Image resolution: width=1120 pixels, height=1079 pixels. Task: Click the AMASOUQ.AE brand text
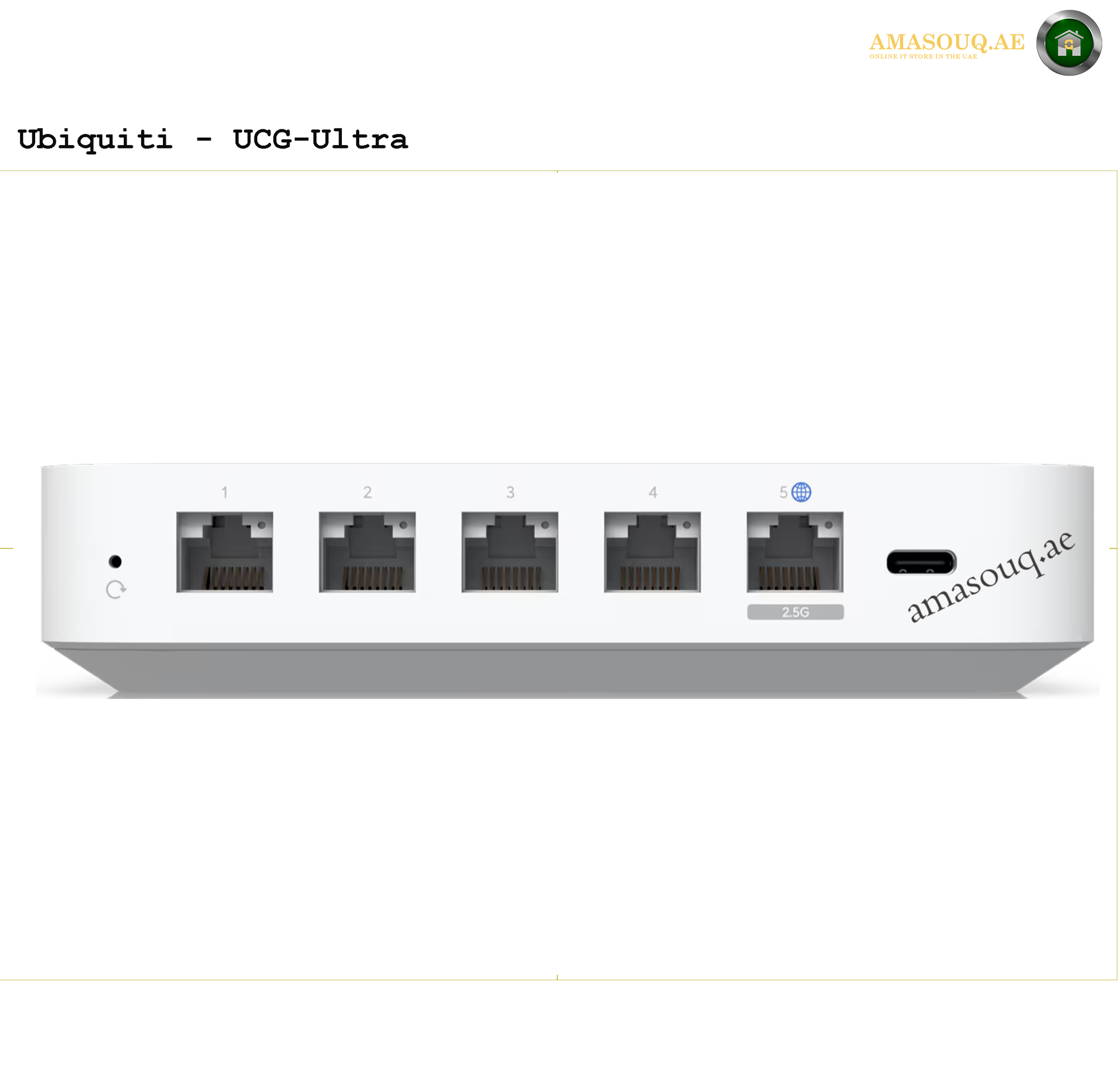(x=947, y=41)
